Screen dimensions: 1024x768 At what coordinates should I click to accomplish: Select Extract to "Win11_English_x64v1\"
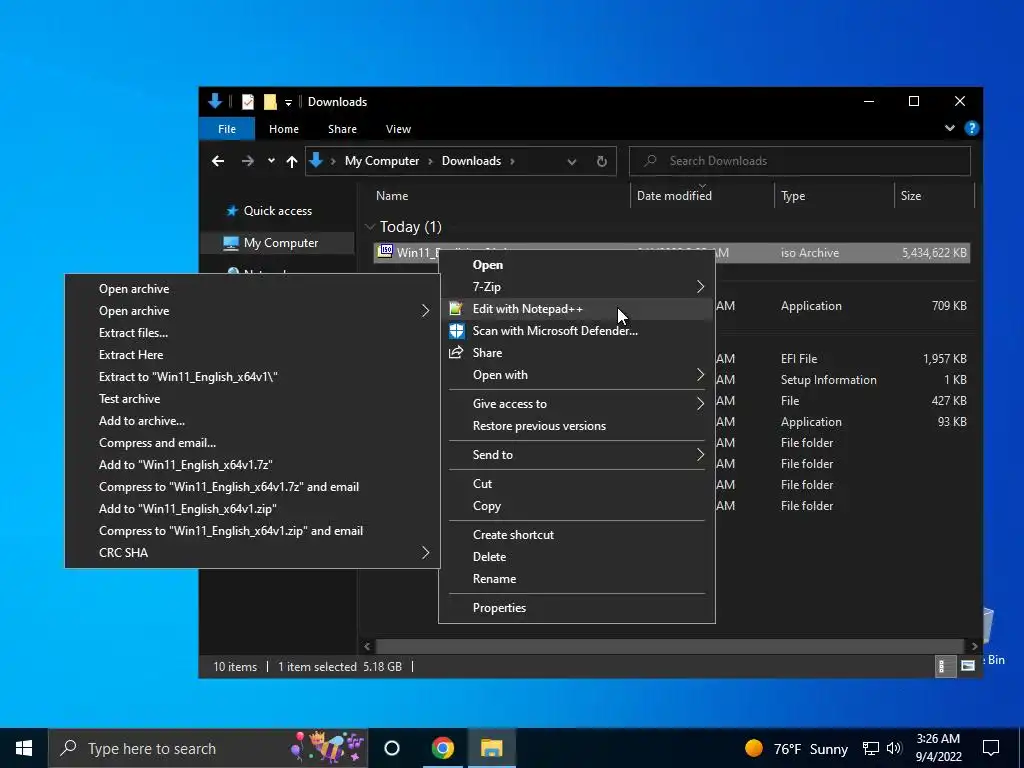(x=252, y=377)
